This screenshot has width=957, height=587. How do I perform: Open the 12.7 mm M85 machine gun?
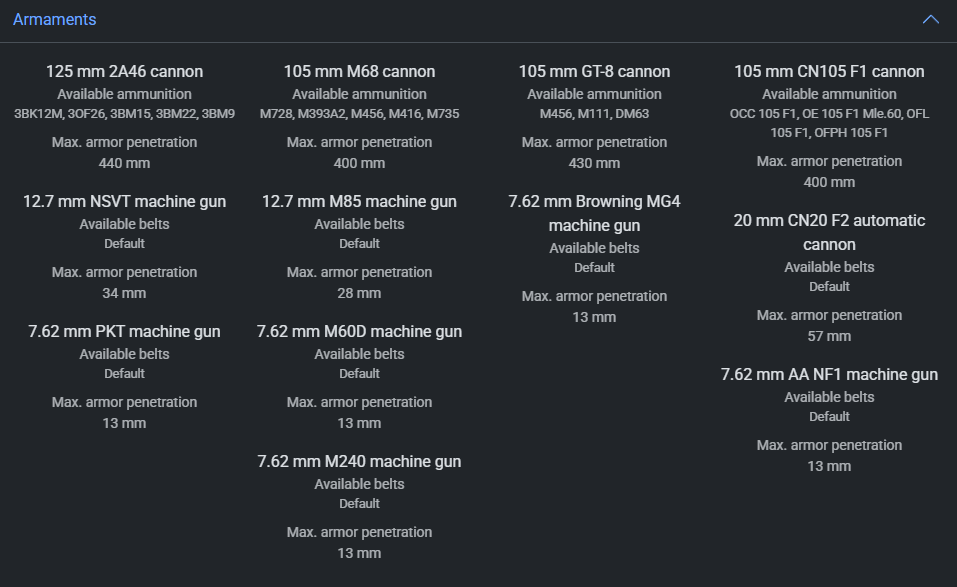point(359,202)
